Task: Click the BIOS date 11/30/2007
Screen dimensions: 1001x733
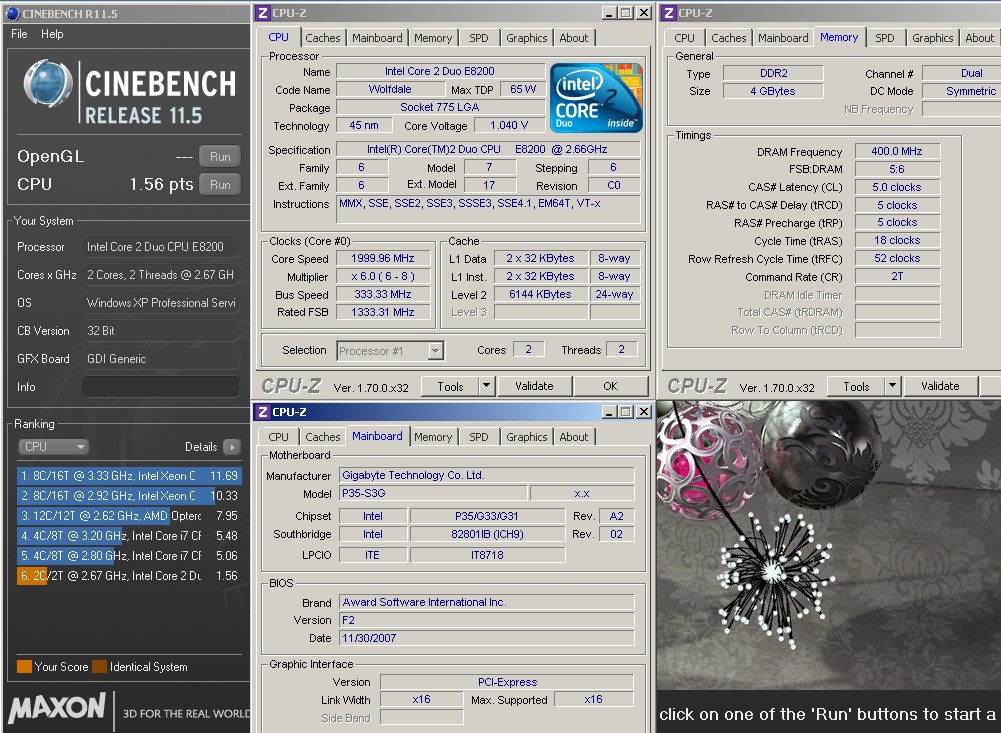Action: [x=486, y=638]
